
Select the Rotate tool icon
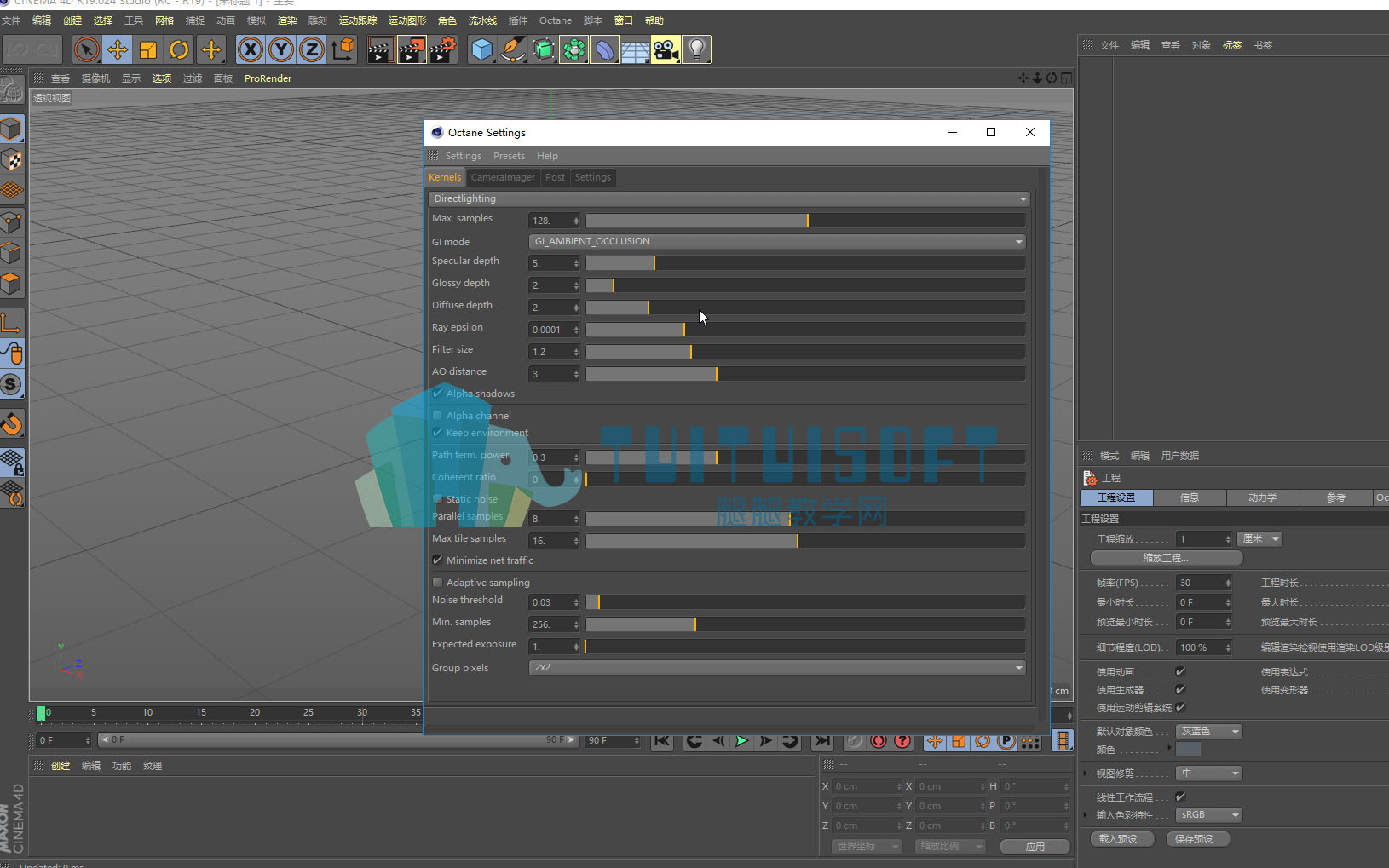(178, 50)
